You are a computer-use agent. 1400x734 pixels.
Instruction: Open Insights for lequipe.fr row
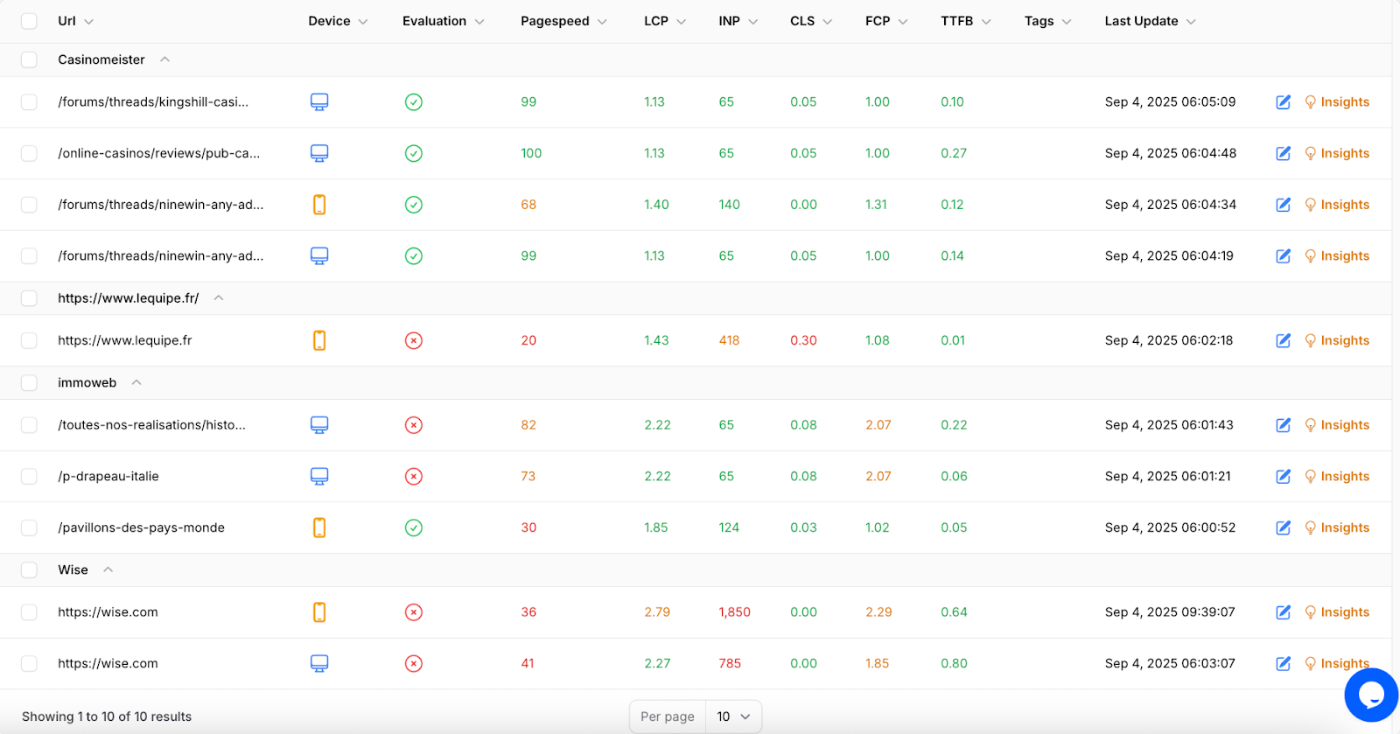(x=1336, y=340)
